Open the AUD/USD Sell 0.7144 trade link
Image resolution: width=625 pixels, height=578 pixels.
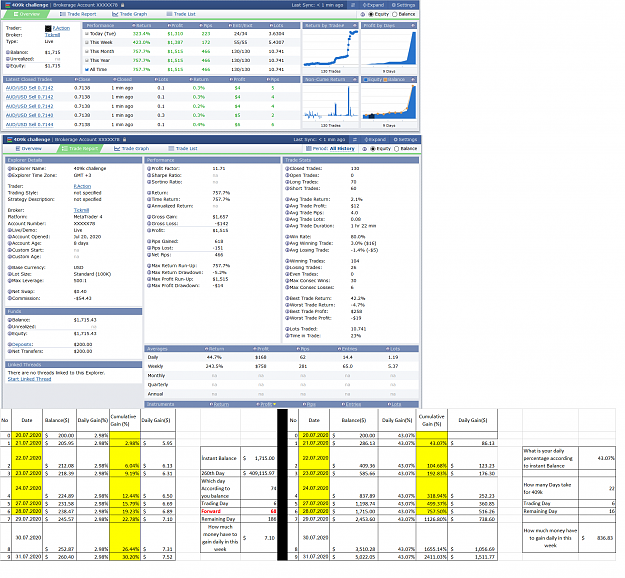point(29,124)
